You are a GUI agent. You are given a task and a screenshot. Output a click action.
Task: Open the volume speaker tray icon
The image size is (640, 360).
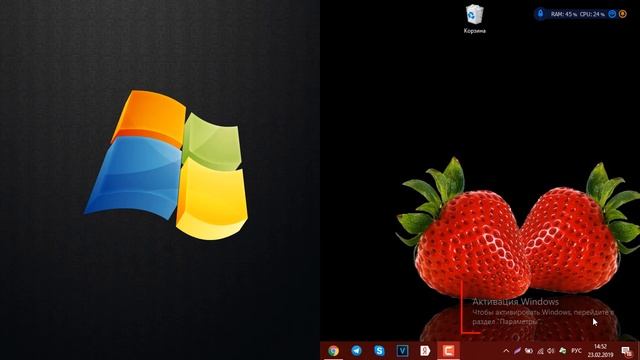551,351
